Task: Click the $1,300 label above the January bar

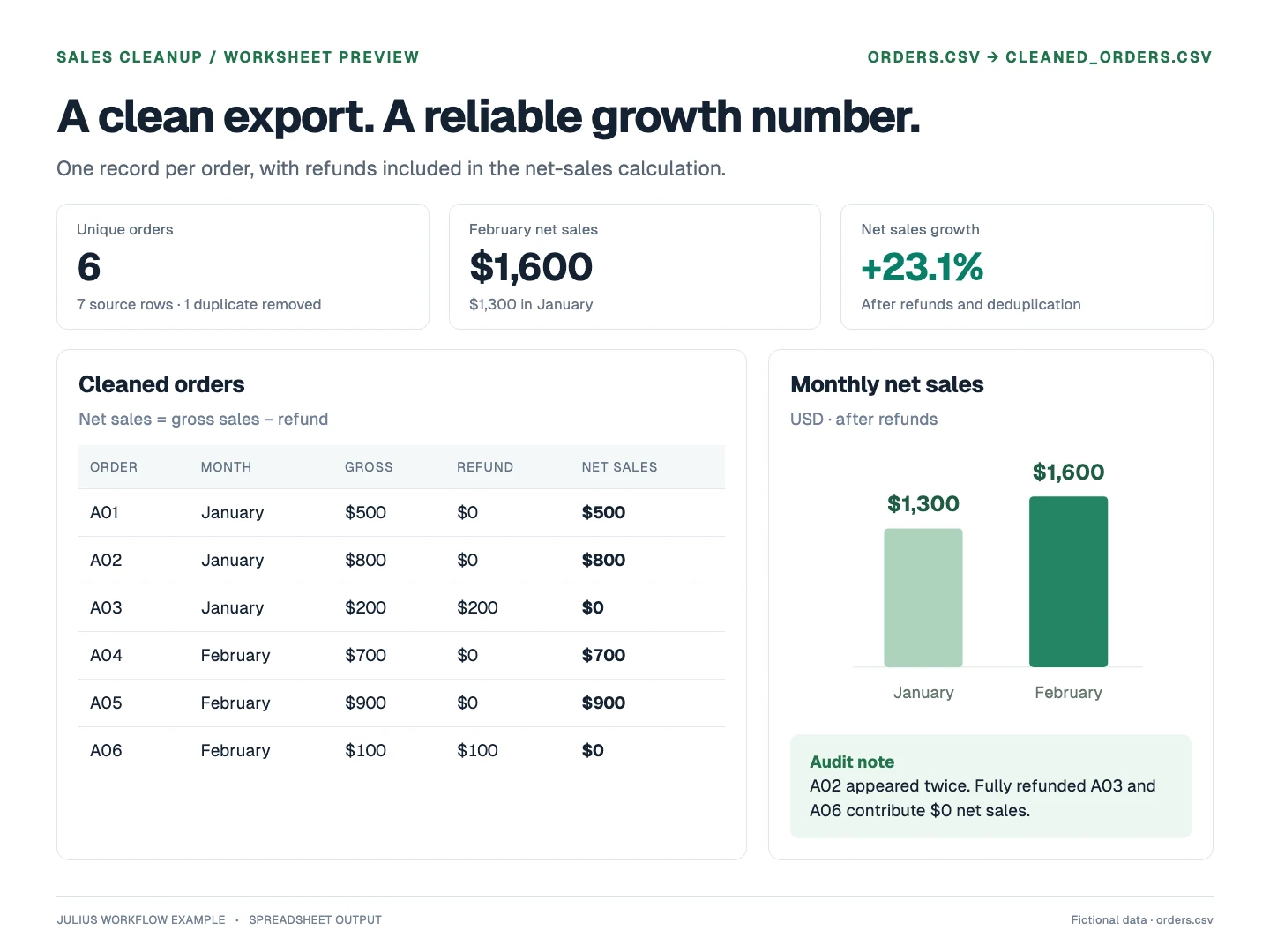Action: (923, 504)
